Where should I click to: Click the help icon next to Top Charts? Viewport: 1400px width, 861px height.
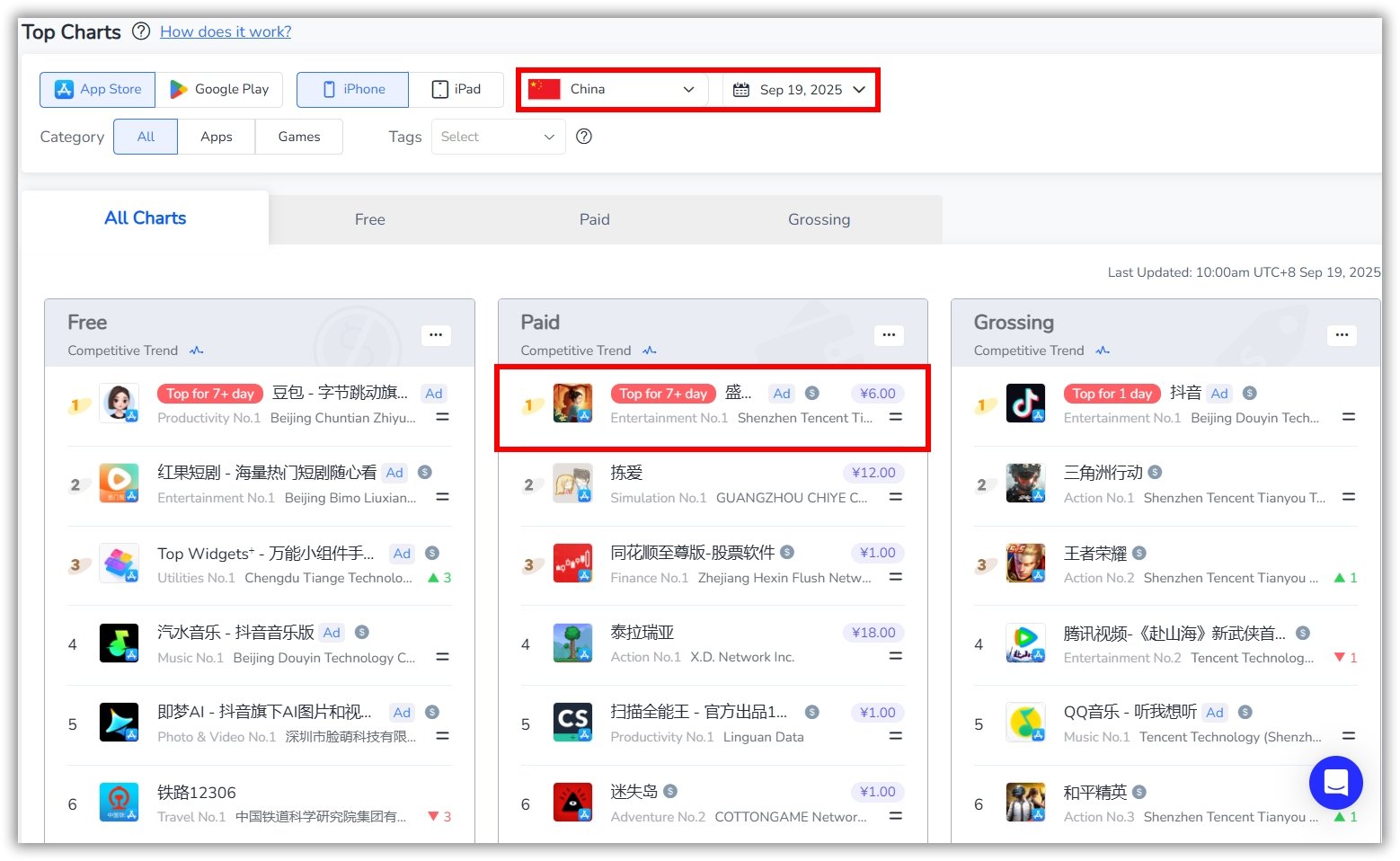141,31
